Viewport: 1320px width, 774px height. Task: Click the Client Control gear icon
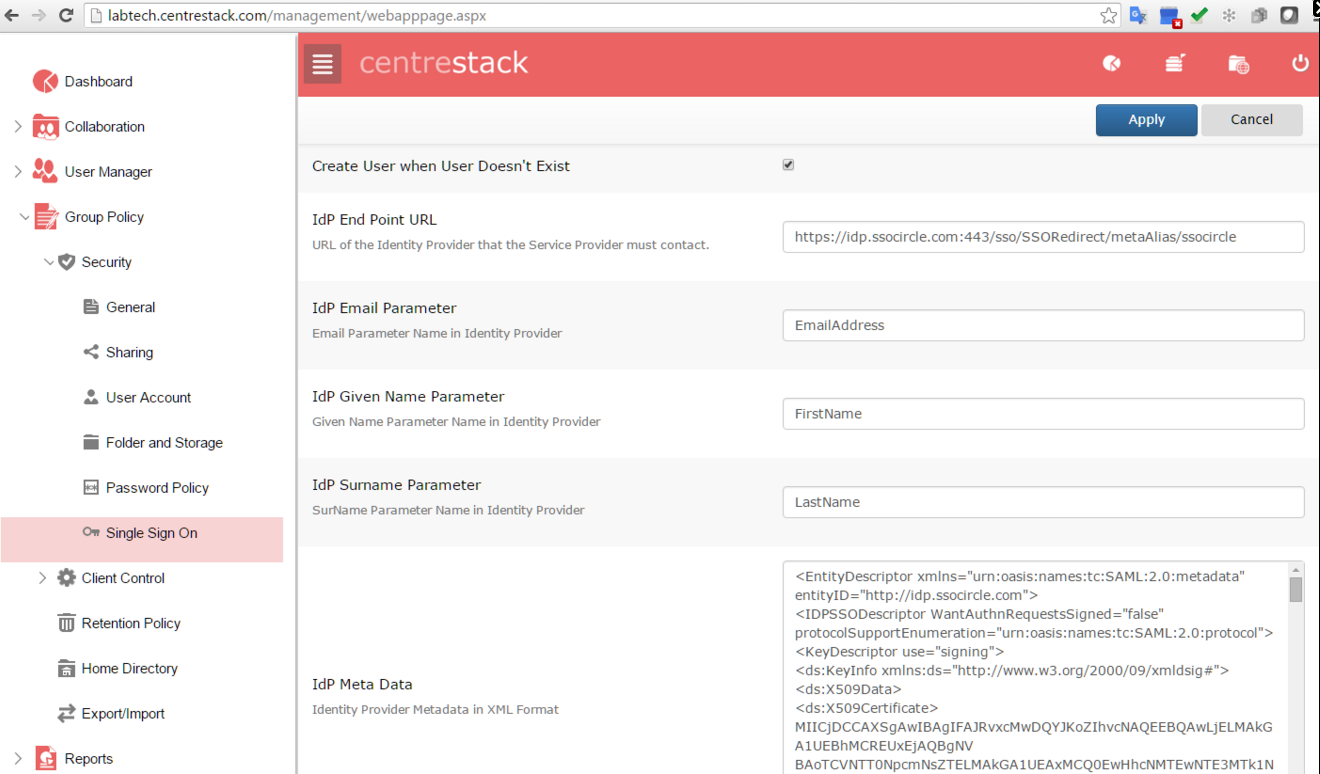click(x=66, y=577)
